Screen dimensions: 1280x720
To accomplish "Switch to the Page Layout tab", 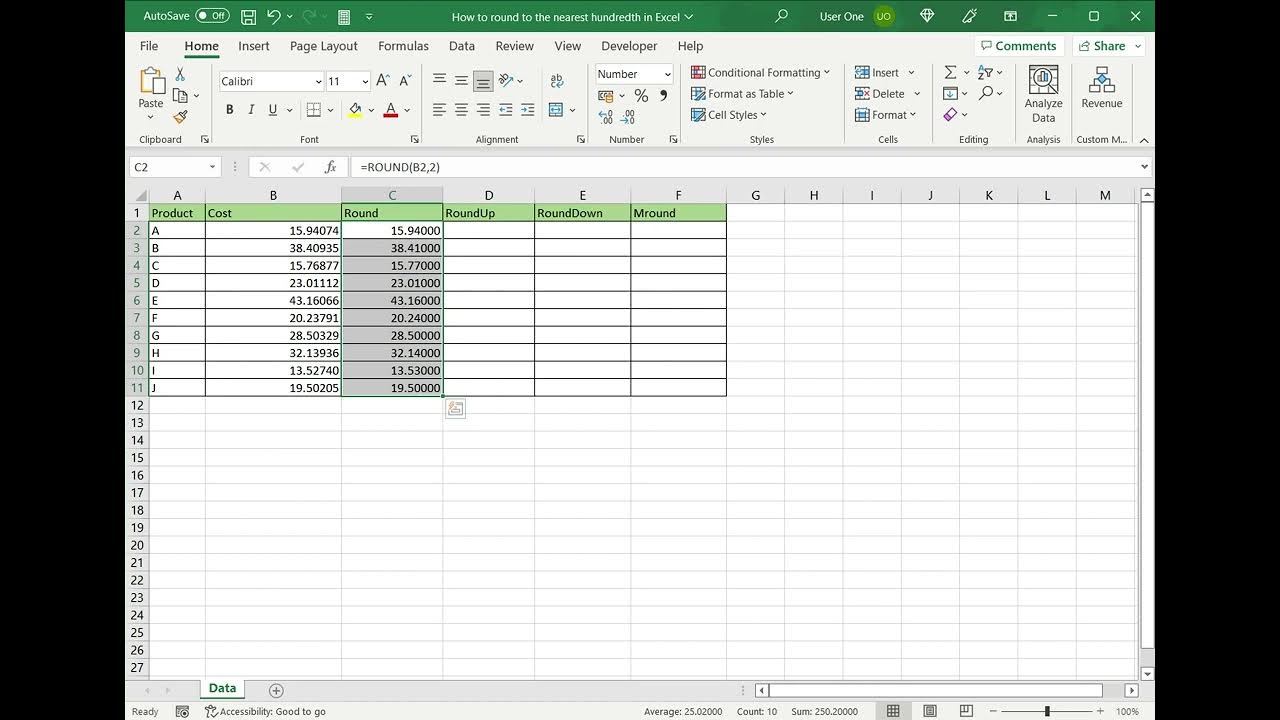I will (324, 46).
